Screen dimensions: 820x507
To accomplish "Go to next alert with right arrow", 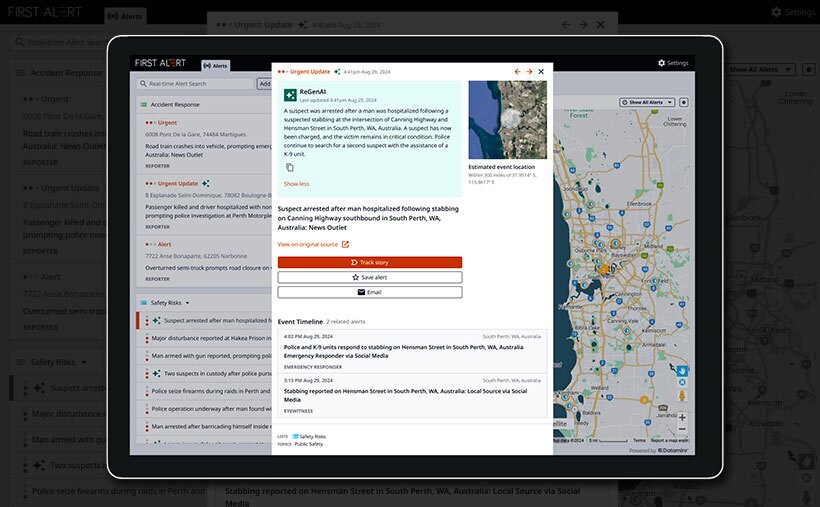I will click(x=529, y=72).
